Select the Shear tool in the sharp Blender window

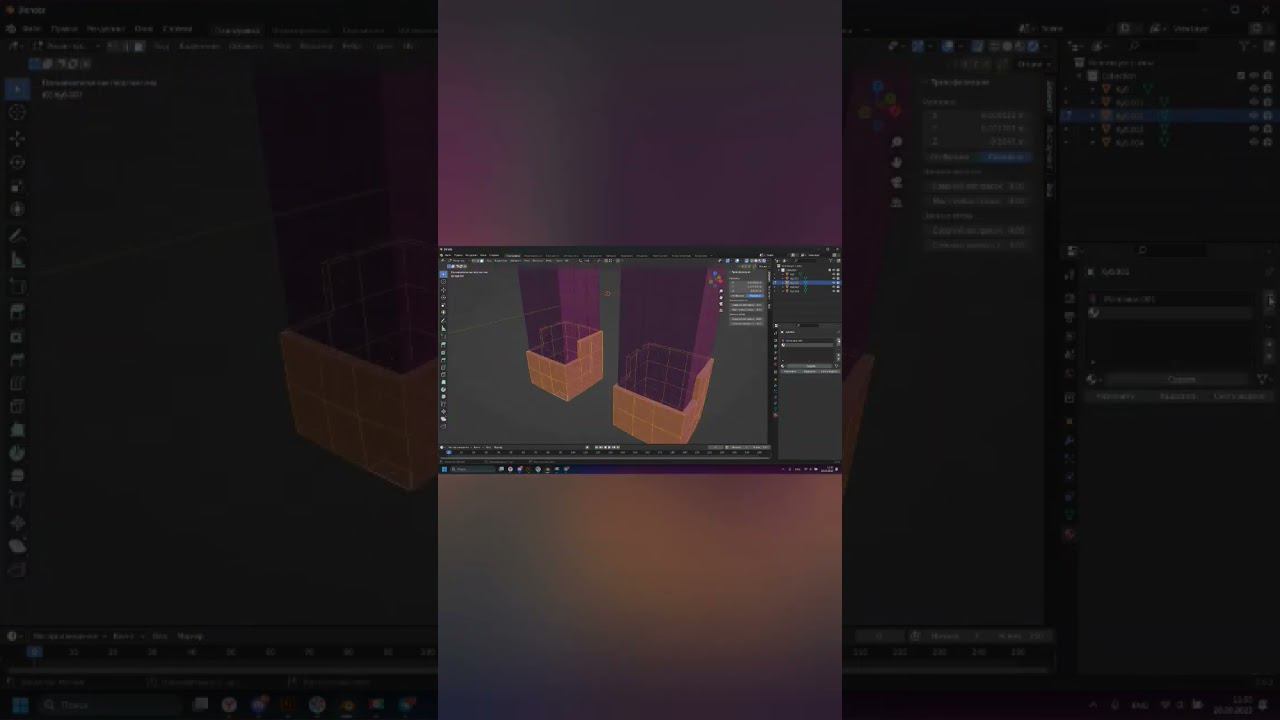(x=444, y=419)
